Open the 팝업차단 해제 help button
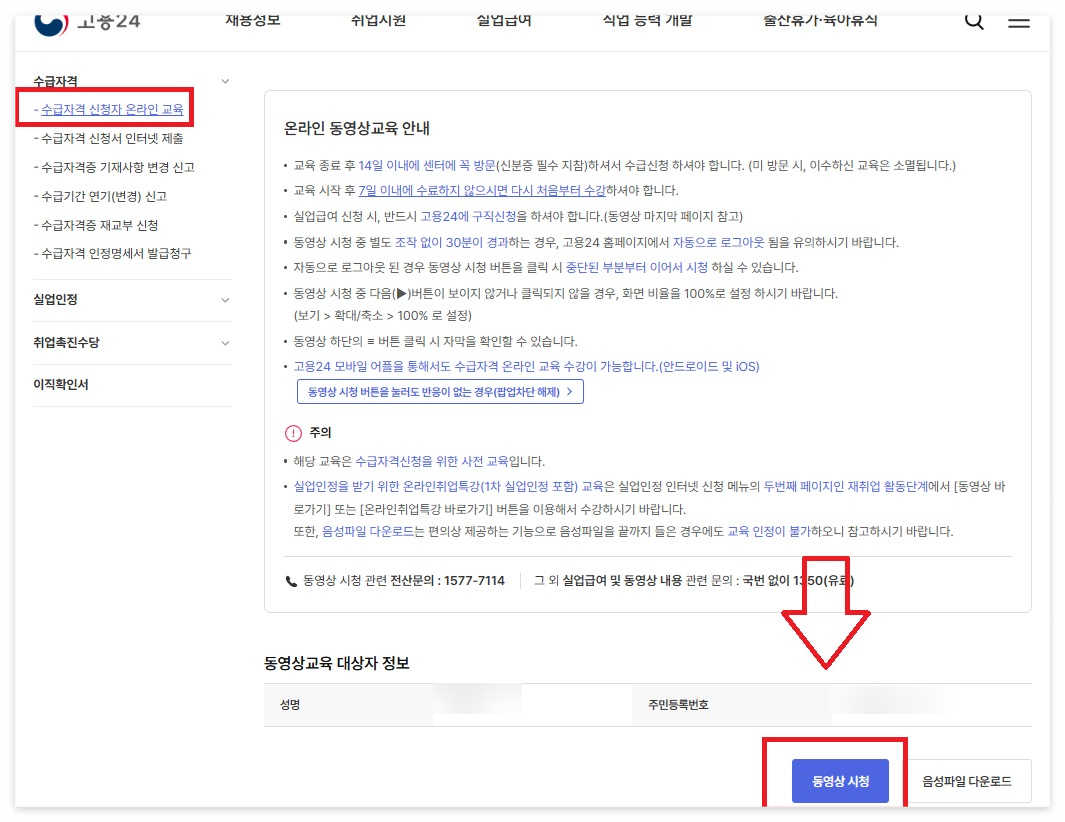 (440, 392)
